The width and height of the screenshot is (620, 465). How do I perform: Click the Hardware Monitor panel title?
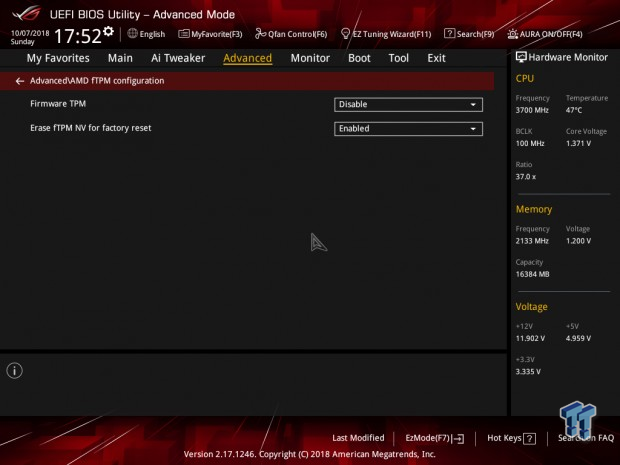pyautogui.click(x=568, y=57)
